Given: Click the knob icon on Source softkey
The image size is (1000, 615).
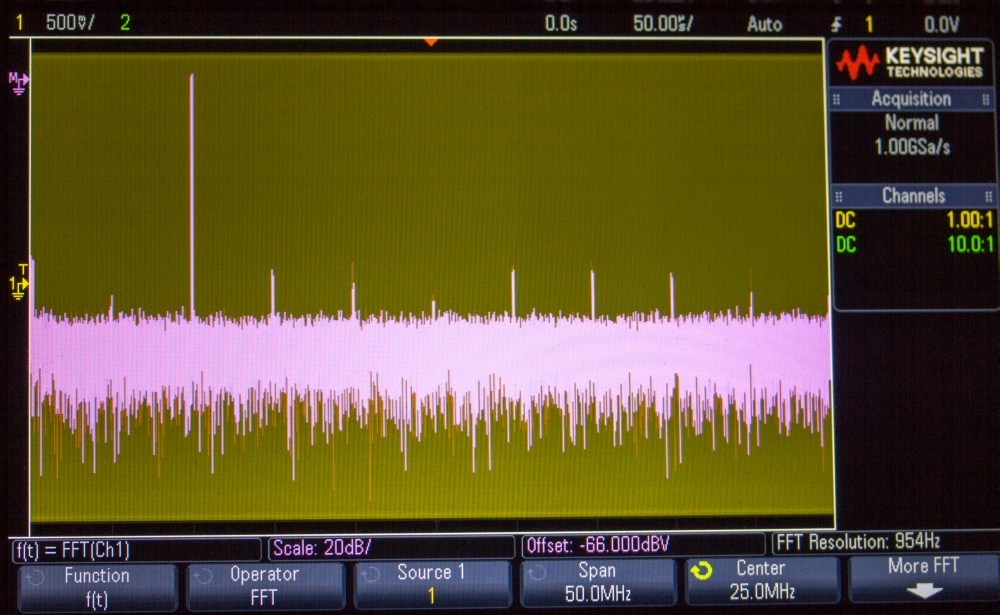Looking at the screenshot, I should (x=371, y=574).
